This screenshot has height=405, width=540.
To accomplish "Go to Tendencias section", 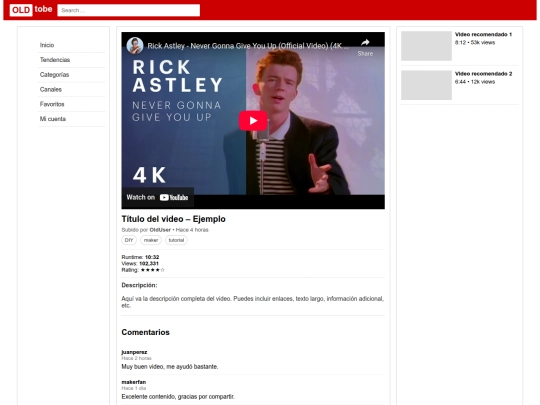I will pyautogui.click(x=55, y=60).
